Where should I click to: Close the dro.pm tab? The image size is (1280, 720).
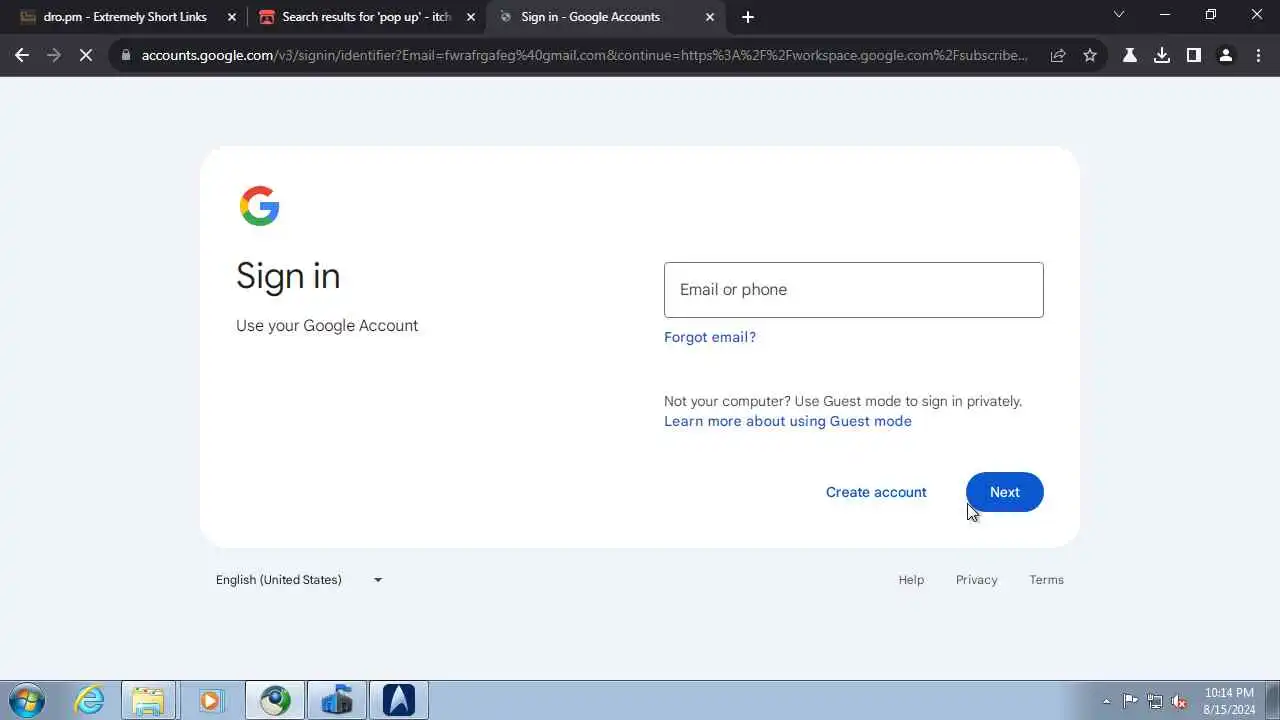(x=232, y=17)
